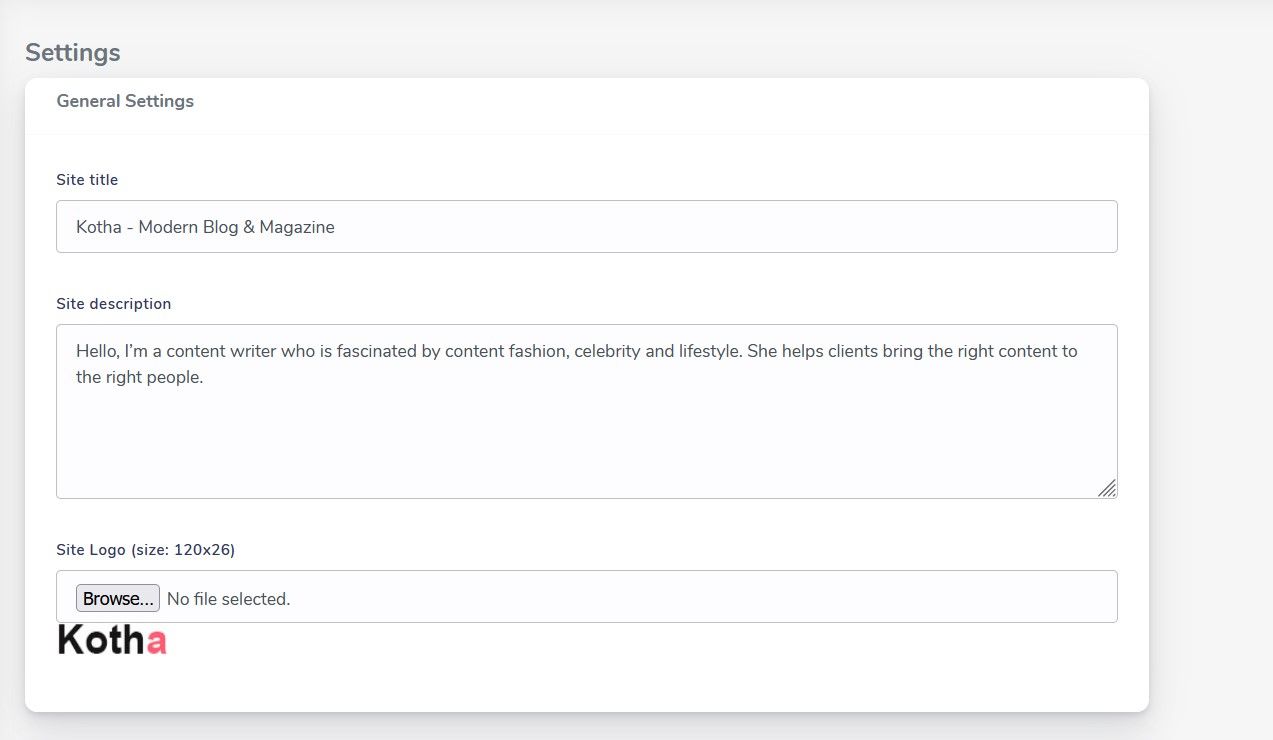The height and width of the screenshot is (740, 1273).
Task: Click the ampersand in the site title
Action: click(x=247, y=227)
